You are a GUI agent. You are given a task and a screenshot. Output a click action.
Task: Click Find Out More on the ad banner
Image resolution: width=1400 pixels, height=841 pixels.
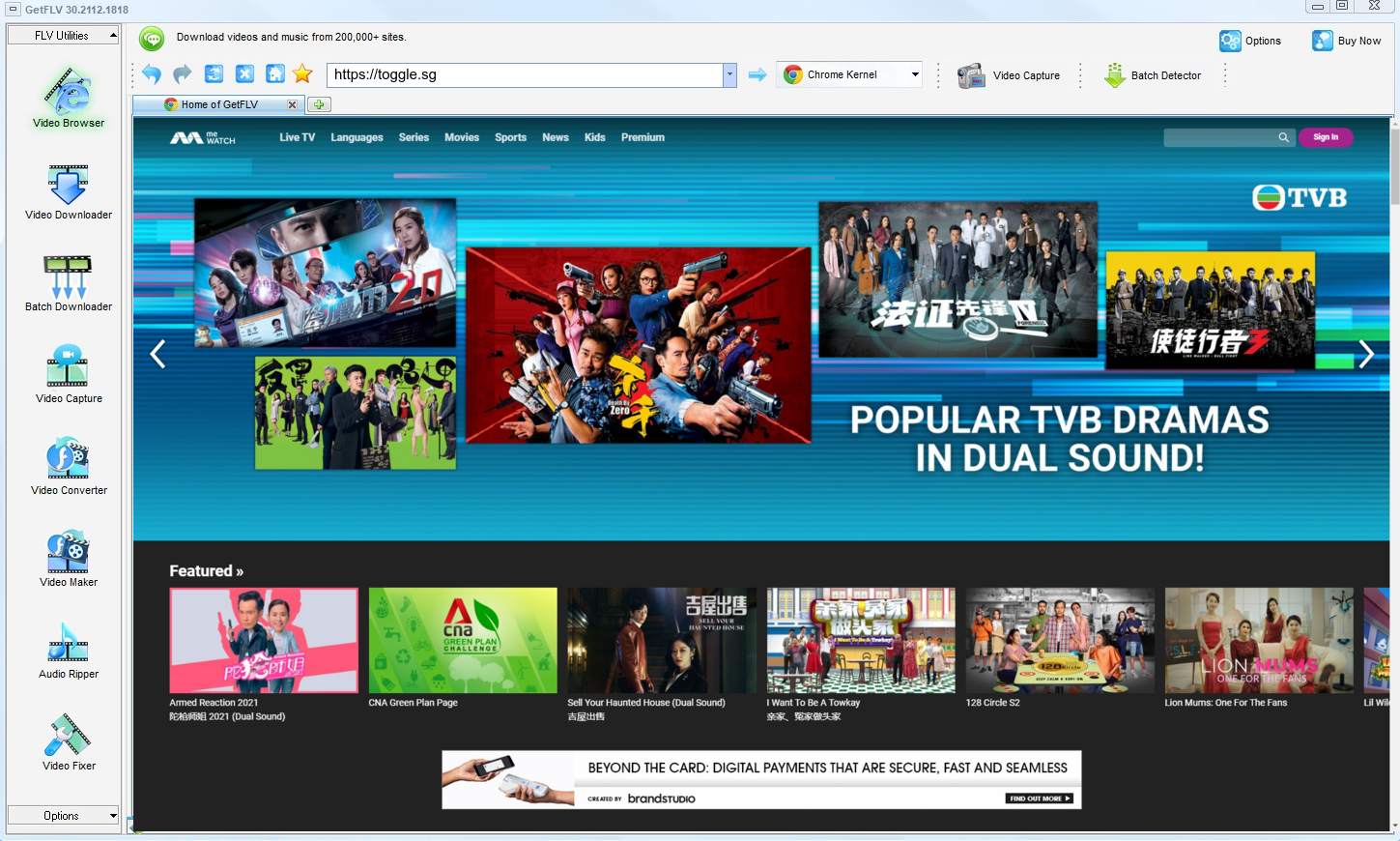click(1040, 798)
